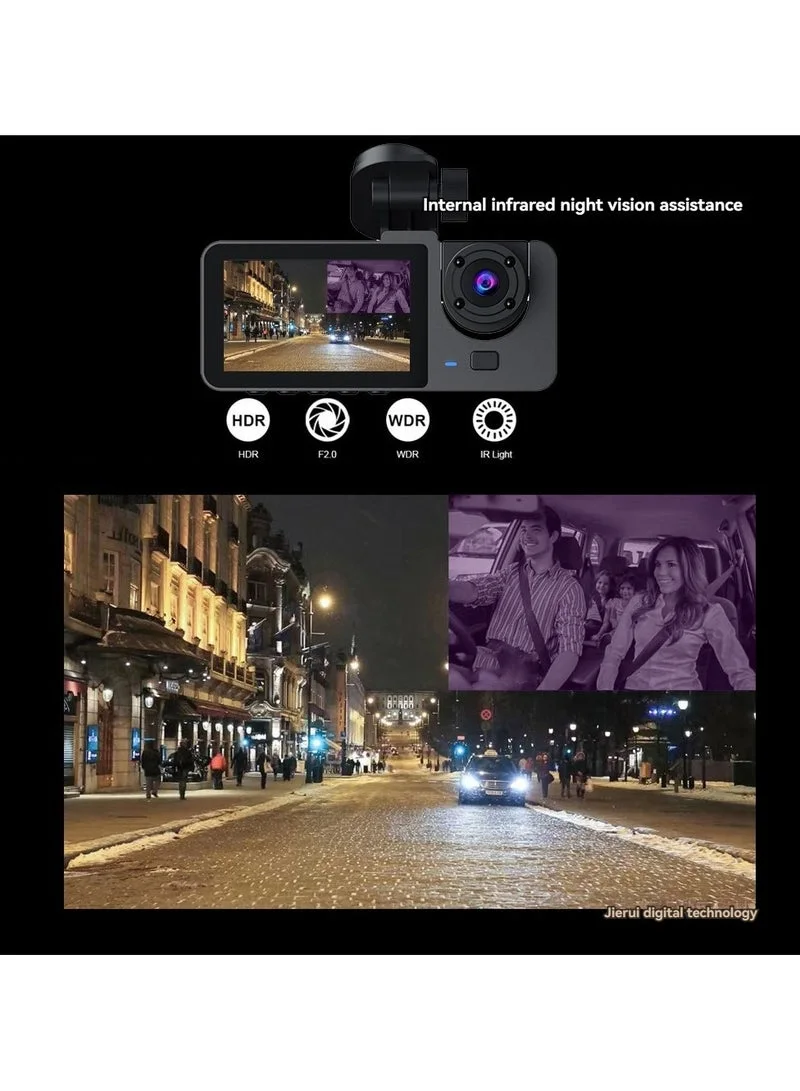Viewport: 800px width, 1091px height.
Task: Click the "HDR" text label under icon
Action: (x=248, y=455)
